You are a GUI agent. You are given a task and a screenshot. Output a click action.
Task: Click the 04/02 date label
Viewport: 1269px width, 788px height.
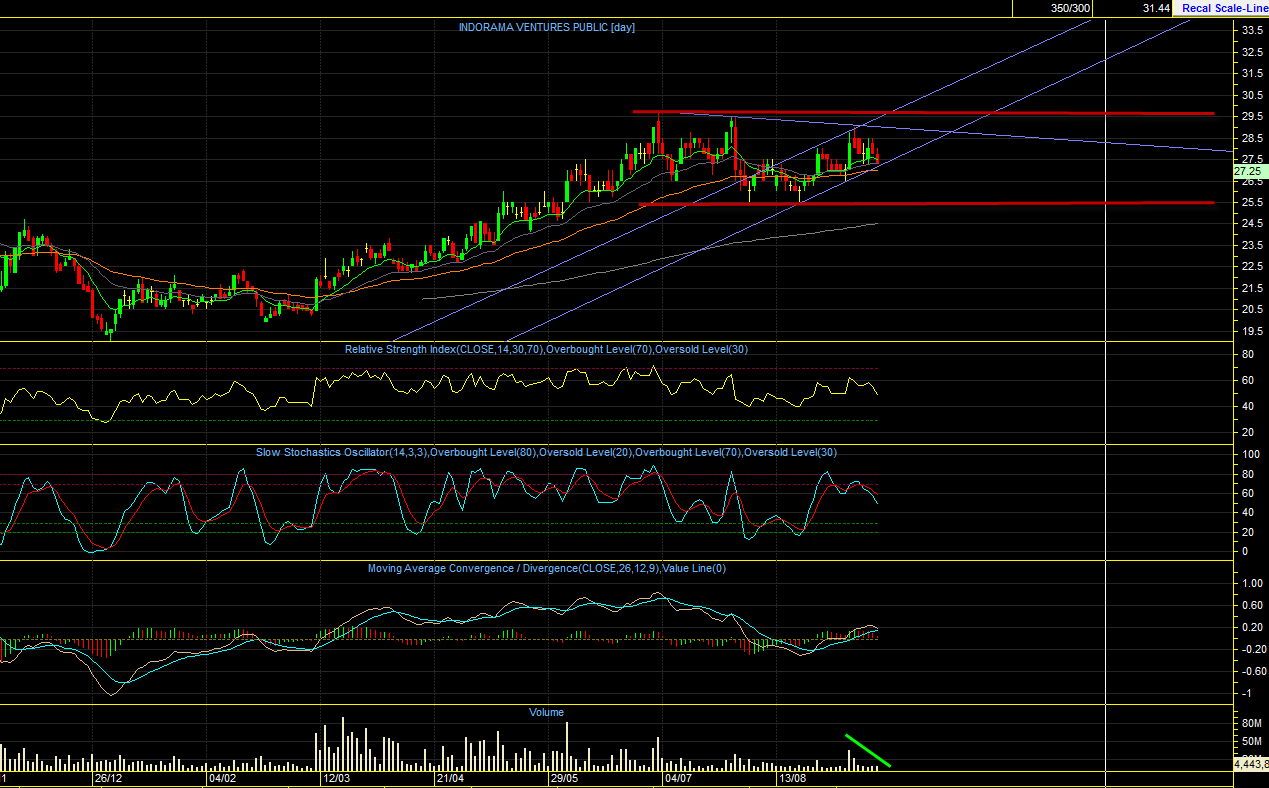tap(222, 778)
